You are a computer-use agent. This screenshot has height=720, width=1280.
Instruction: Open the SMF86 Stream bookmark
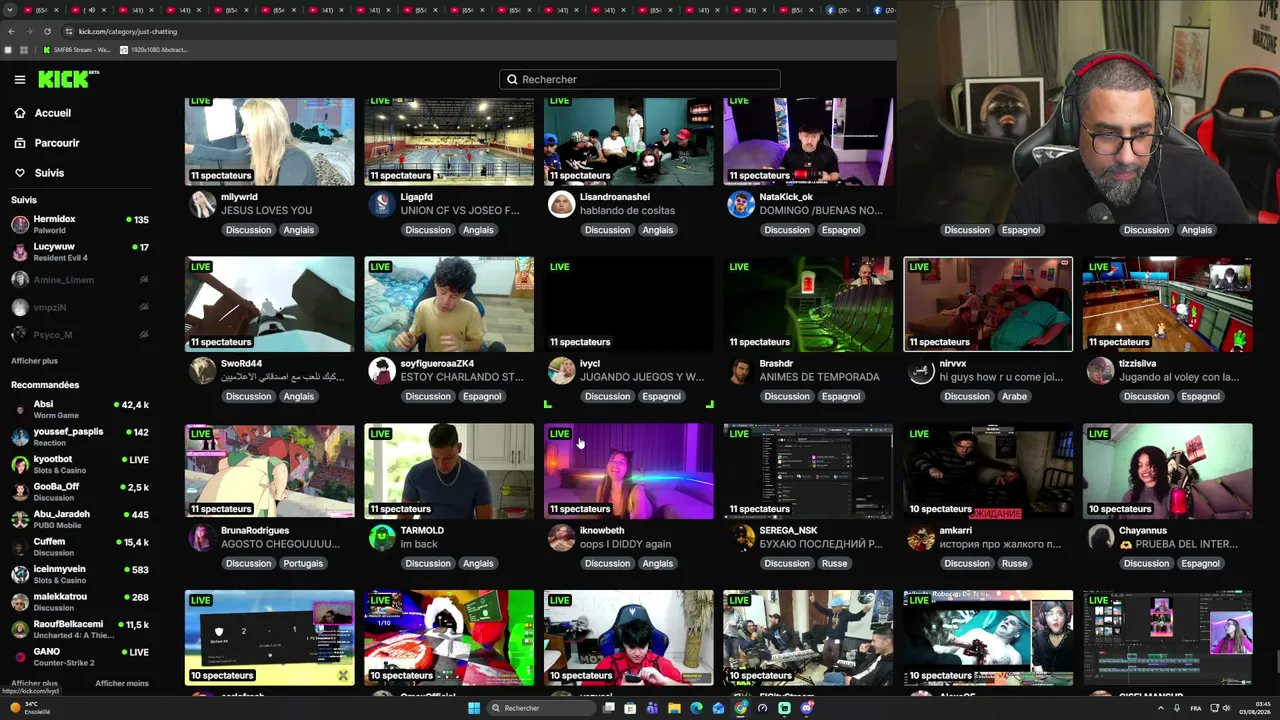click(x=76, y=50)
